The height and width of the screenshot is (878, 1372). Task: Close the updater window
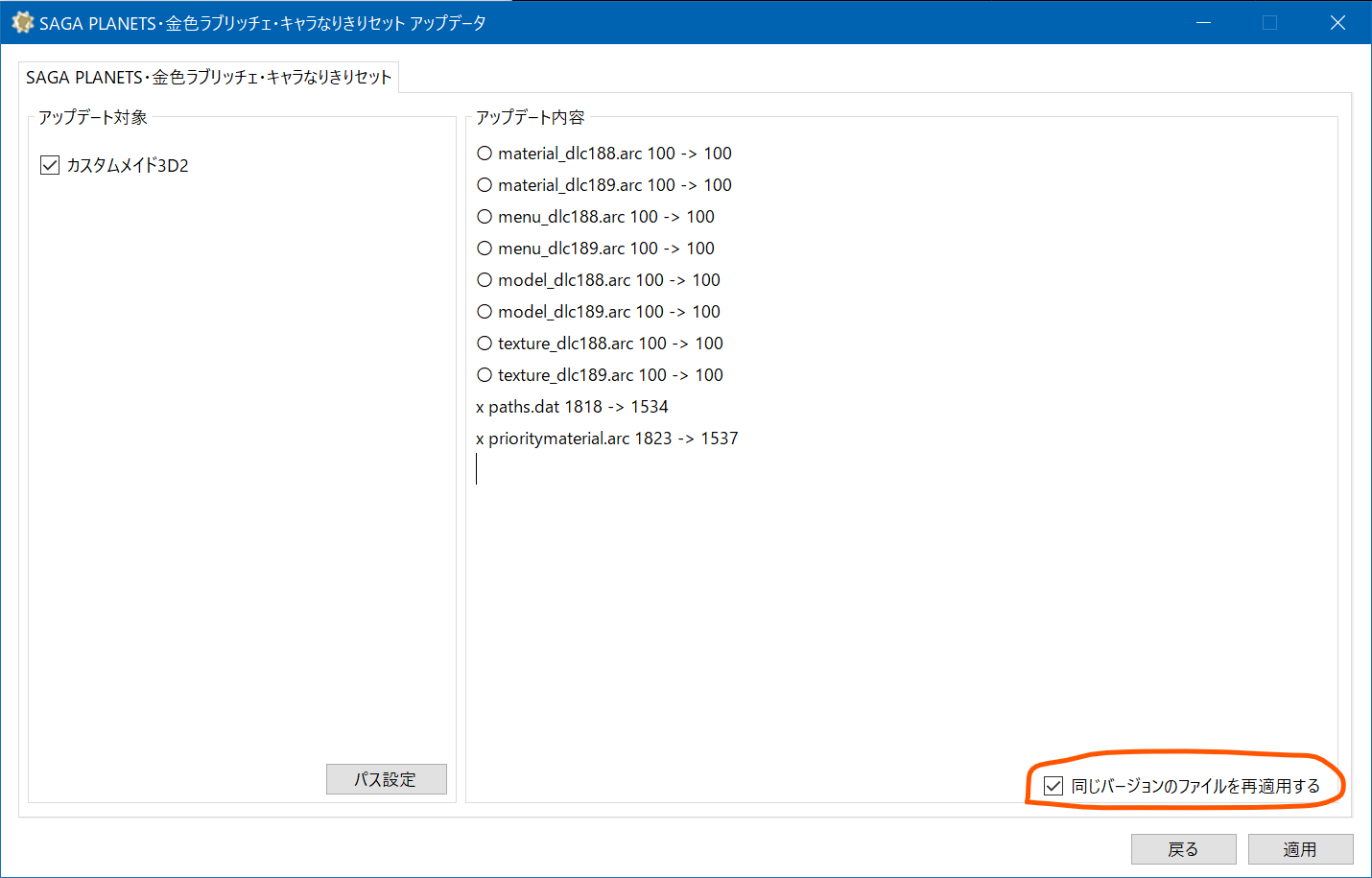[x=1337, y=22]
